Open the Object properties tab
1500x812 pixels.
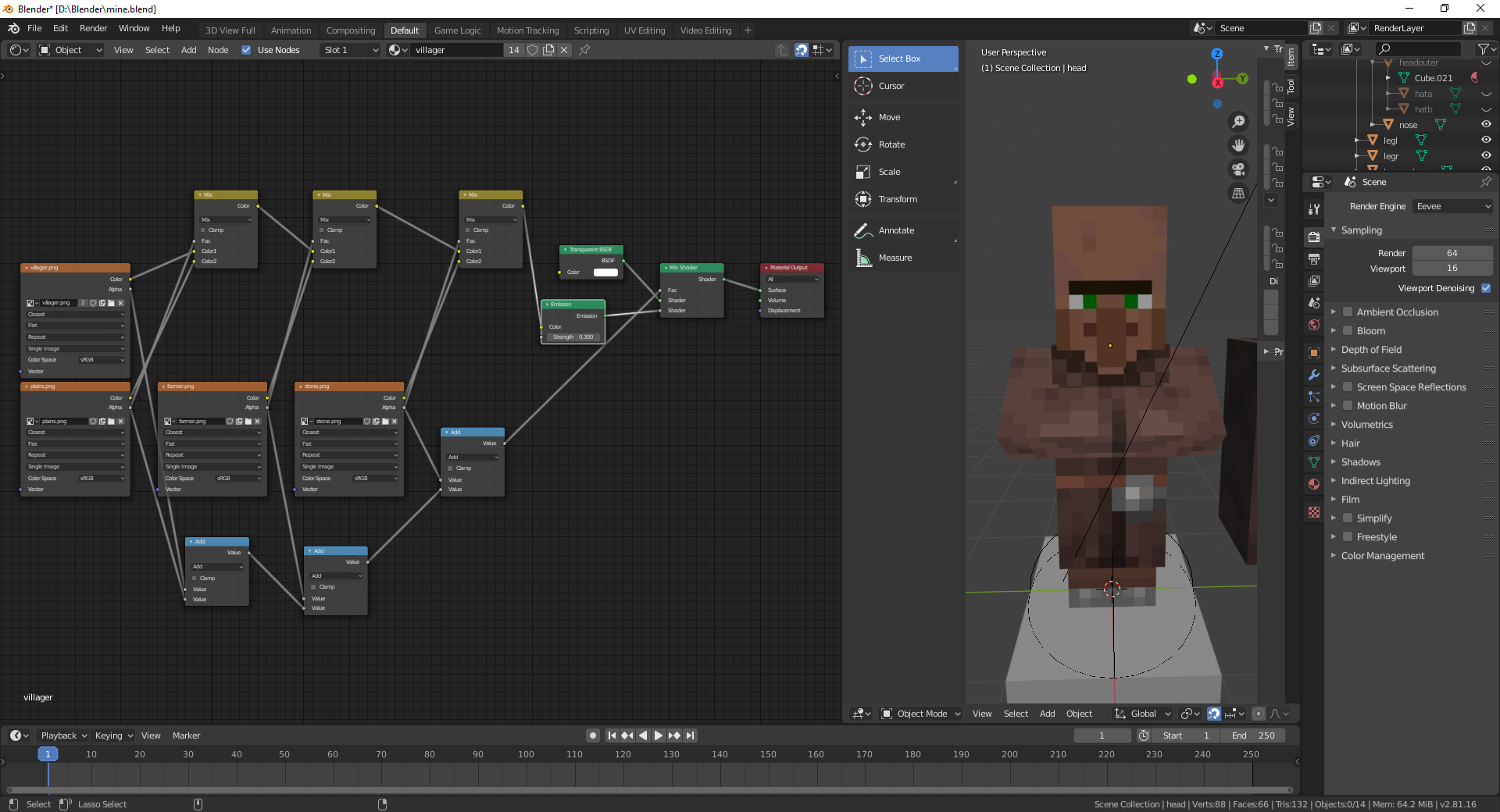1314,353
